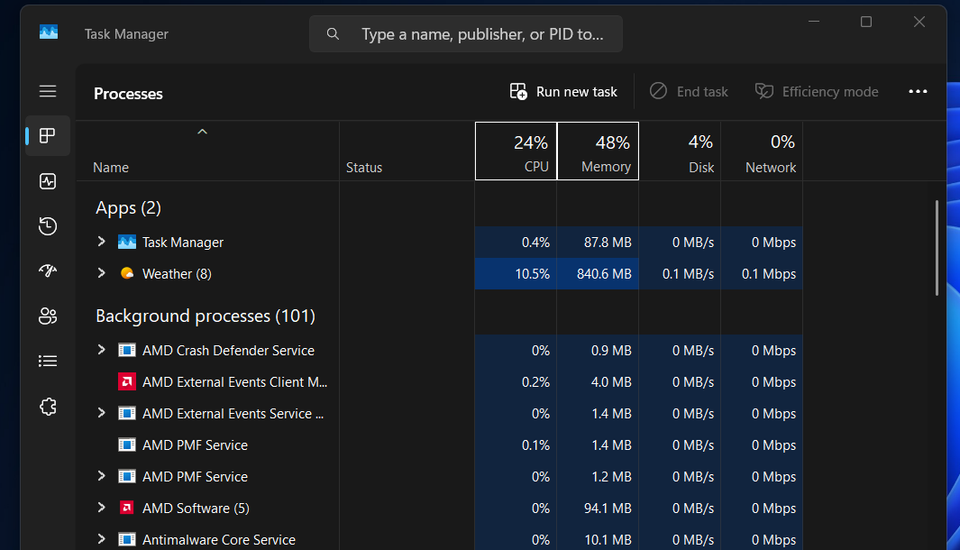Screen dimensions: 960x550
Task: Expand the AMD Software (5) group
Action: pos(102,508)
